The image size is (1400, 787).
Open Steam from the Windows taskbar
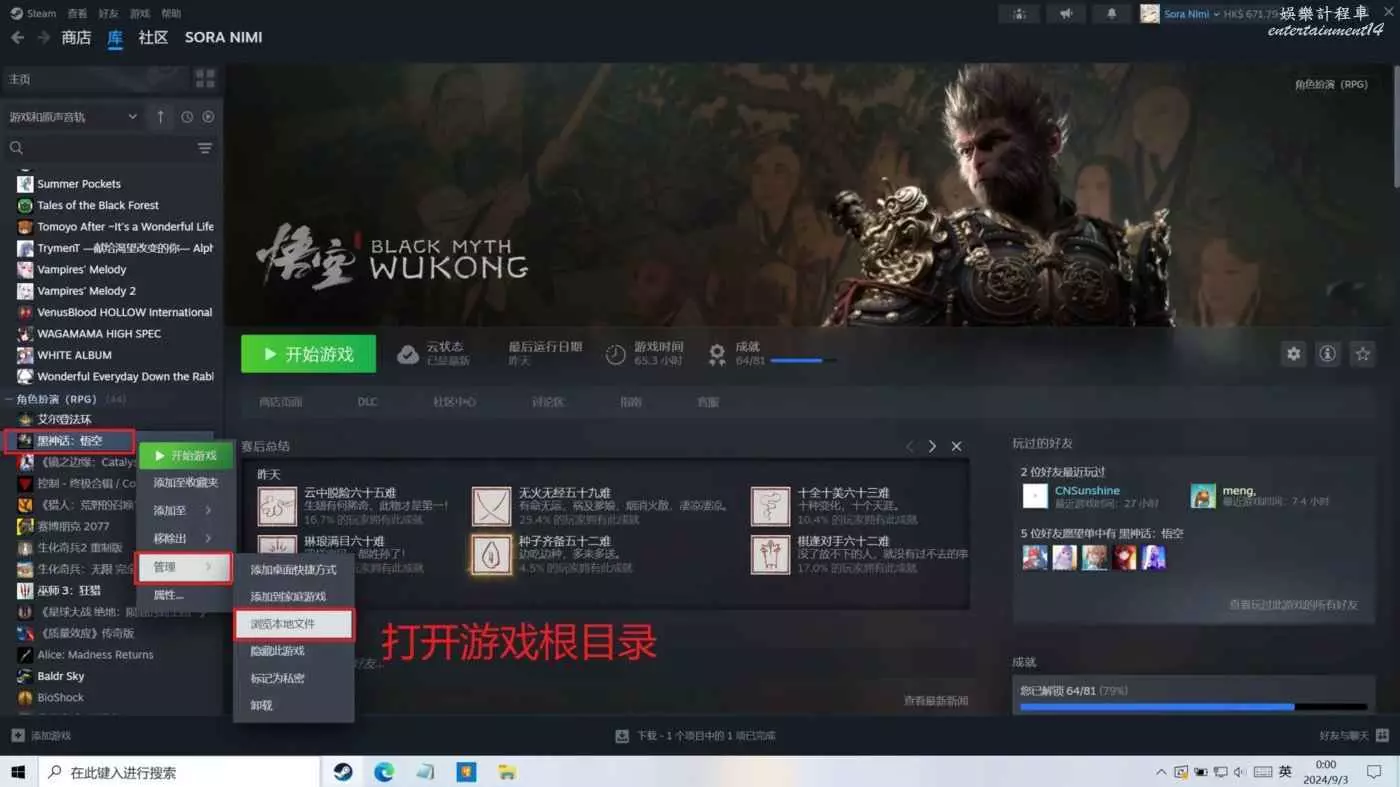coord(343,772)
